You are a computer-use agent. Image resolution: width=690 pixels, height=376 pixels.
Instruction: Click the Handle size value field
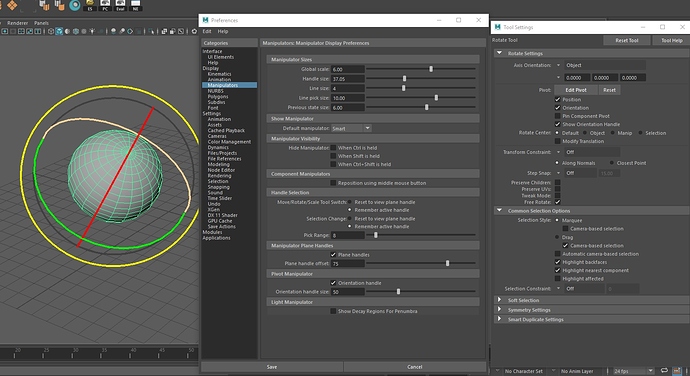coord(348,79)
